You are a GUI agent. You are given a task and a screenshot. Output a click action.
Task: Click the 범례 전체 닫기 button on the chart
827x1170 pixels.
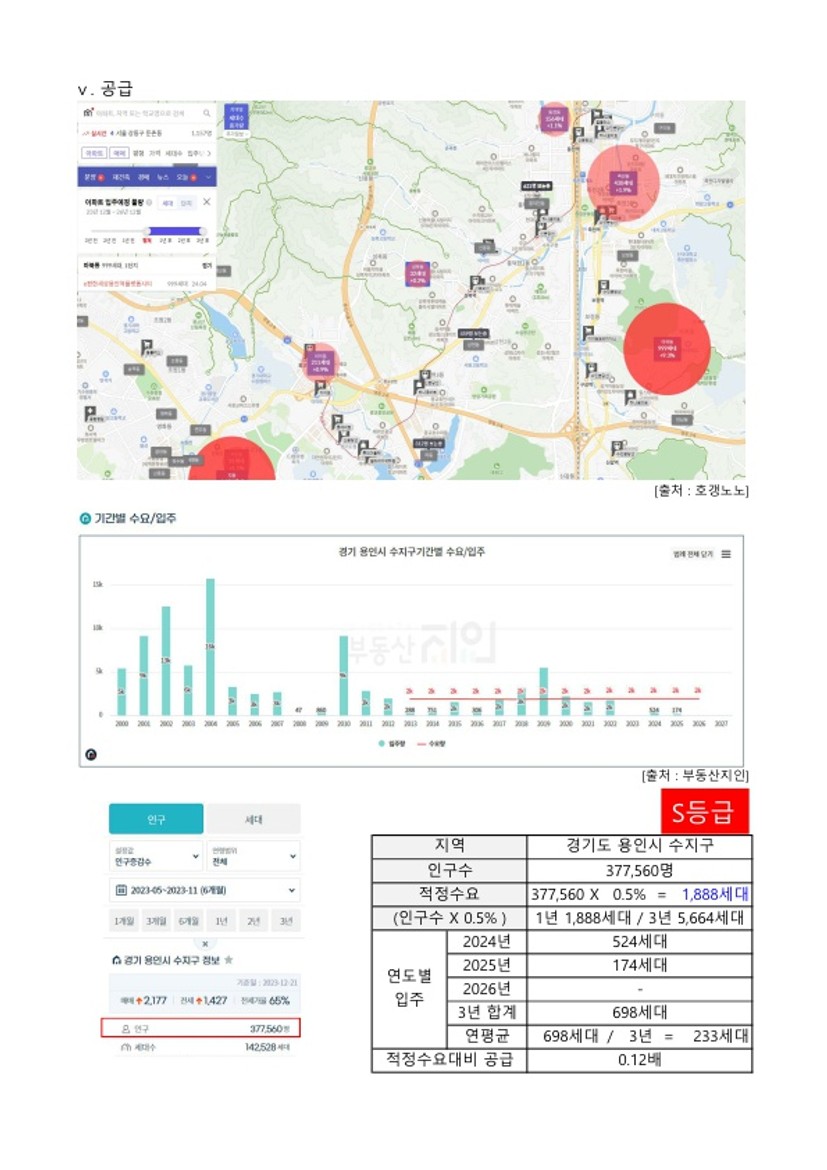click(693, 554)
